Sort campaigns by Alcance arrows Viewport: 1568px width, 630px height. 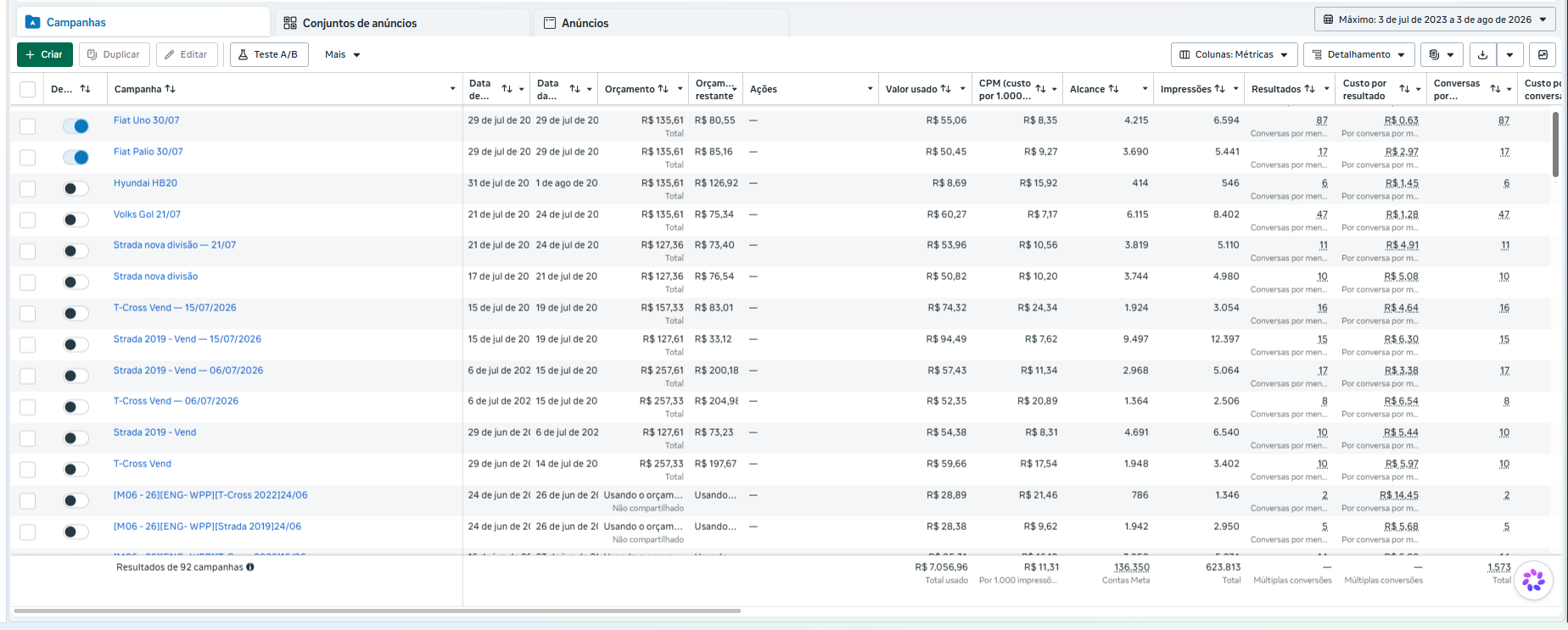click(1113, 89)
